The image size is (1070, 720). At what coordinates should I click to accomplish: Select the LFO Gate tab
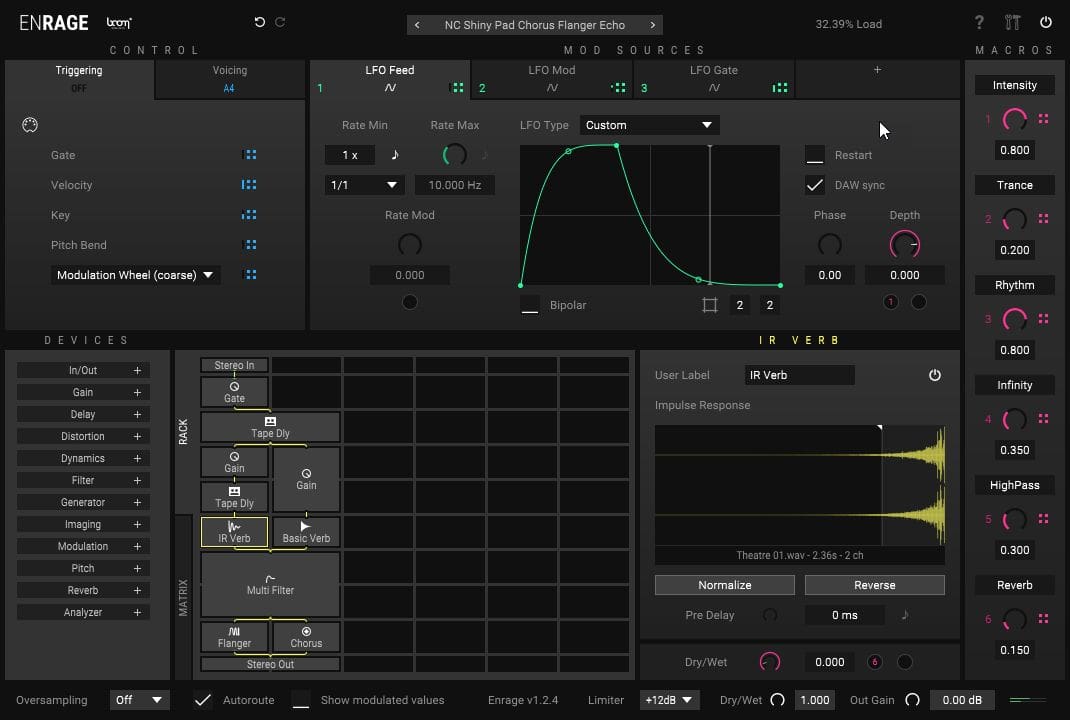coord(714,78)
